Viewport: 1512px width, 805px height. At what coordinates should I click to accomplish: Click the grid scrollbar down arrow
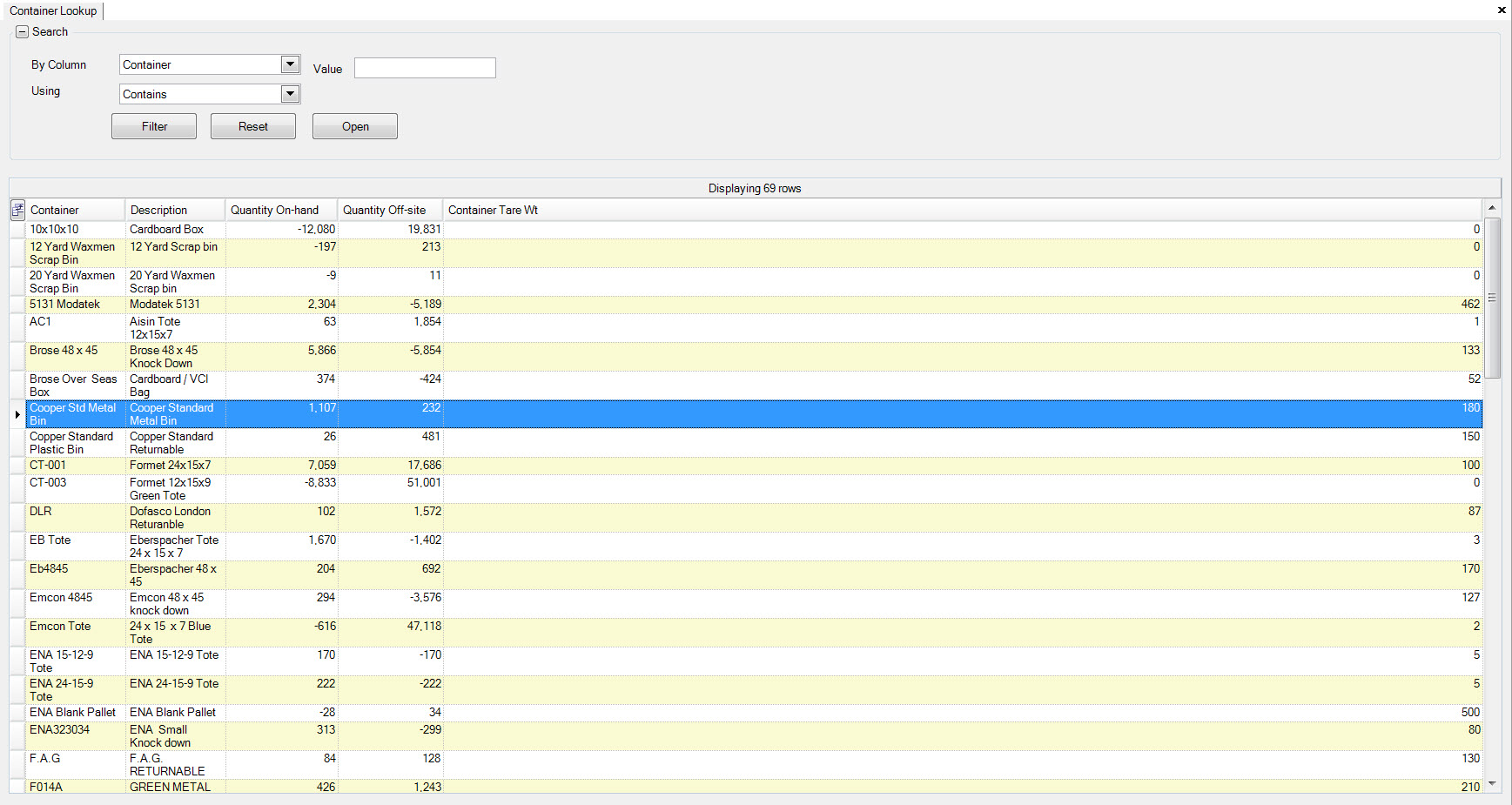pyautogui.click(x=1492, y=784)
